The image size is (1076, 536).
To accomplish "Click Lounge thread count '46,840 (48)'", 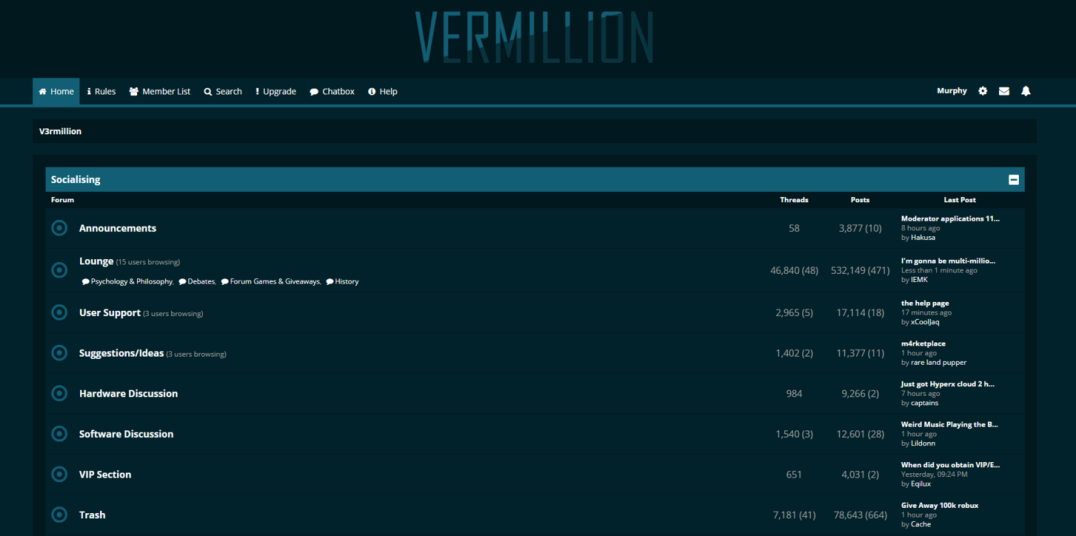I will pyautogui.click(x=794, y=270).
